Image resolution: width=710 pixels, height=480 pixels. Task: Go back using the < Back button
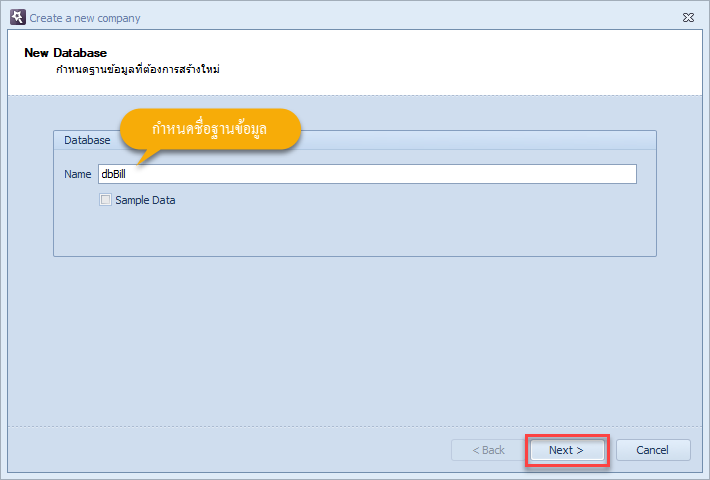click(x=488, y=450)
